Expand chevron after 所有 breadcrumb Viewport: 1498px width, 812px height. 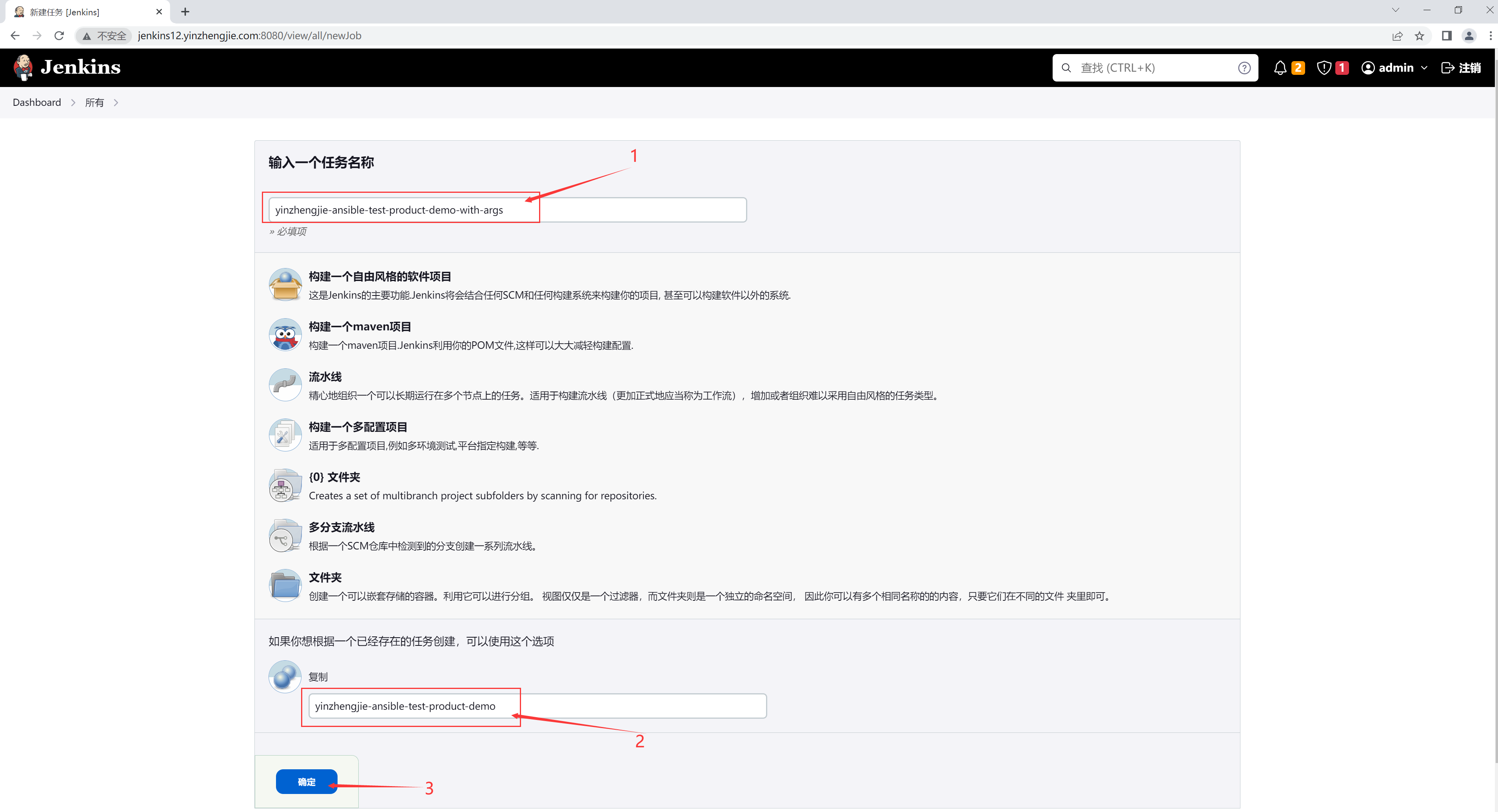tap(116, 103)
